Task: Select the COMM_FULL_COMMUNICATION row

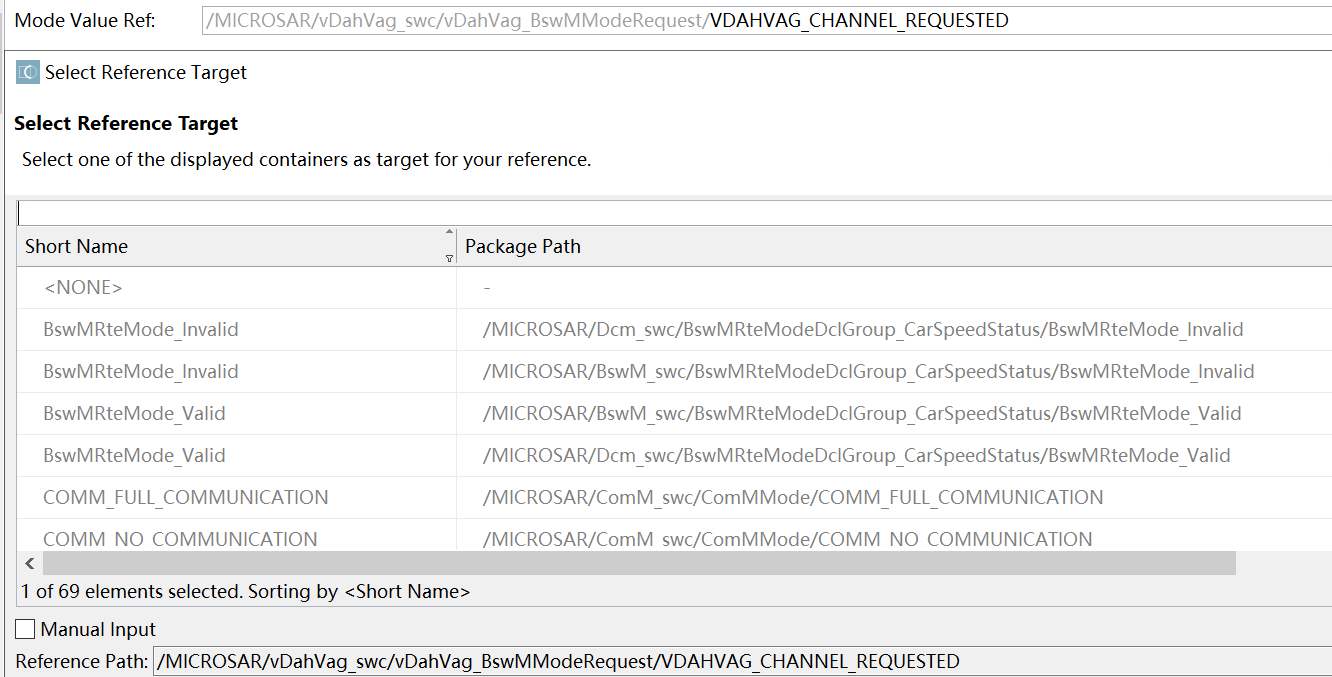Action: (674, 497)
